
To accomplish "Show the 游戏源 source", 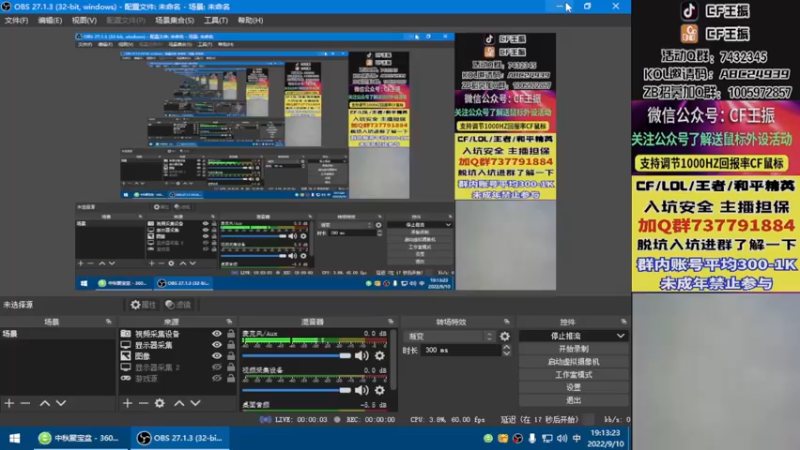I will 217,379.
